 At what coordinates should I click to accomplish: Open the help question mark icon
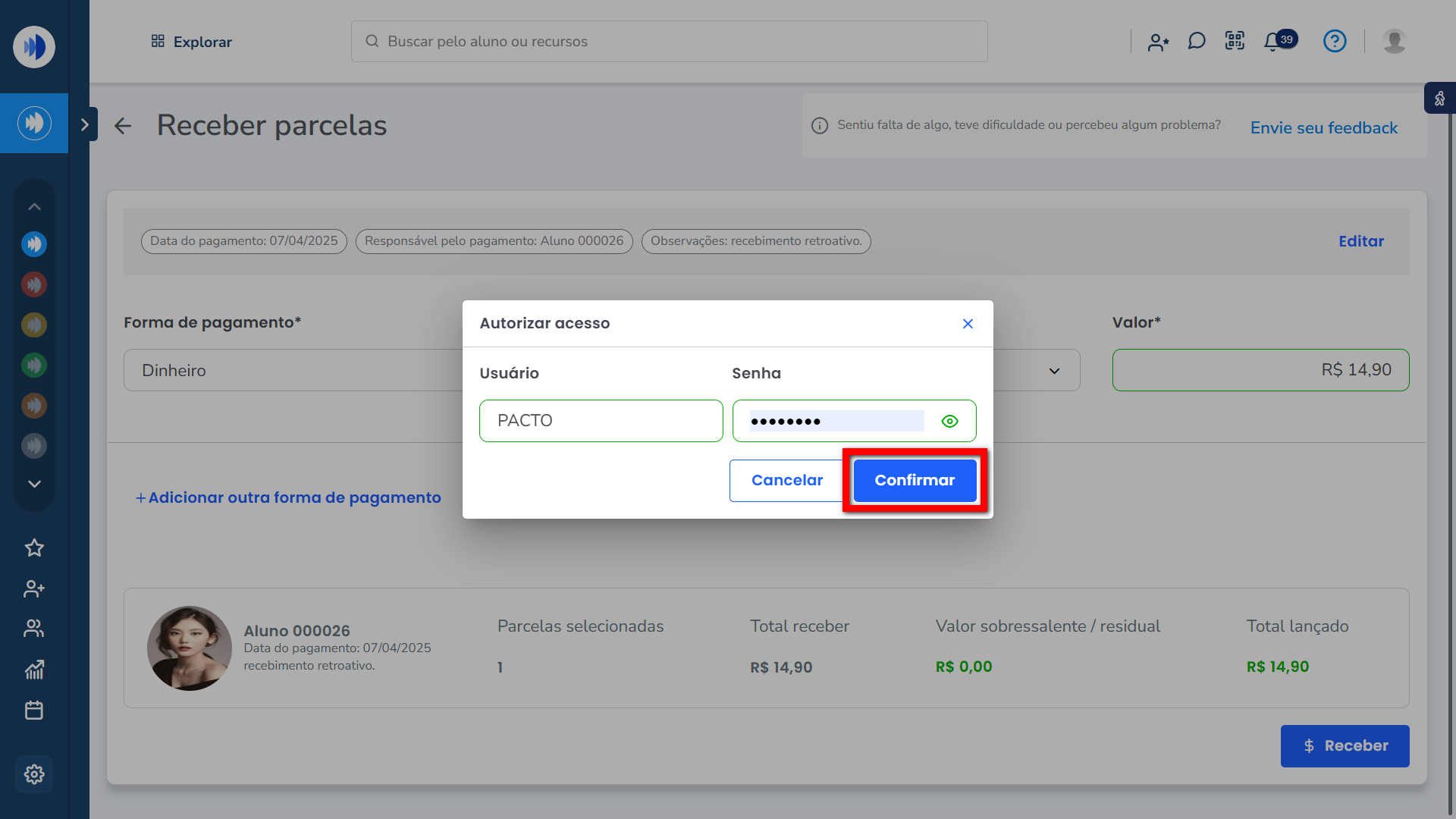(1335, 41)
